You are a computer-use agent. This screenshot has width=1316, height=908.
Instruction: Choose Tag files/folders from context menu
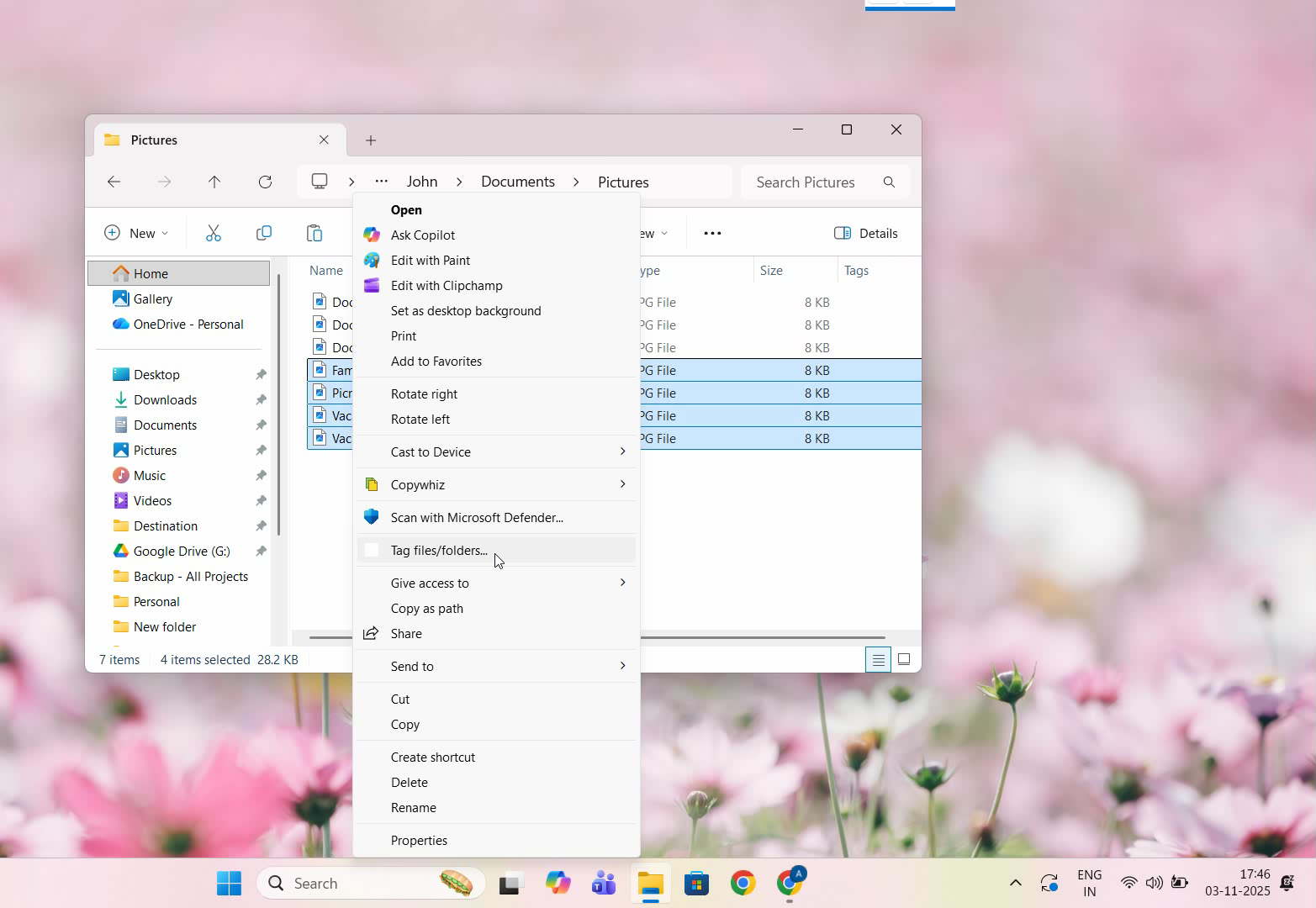click(439, 551)
